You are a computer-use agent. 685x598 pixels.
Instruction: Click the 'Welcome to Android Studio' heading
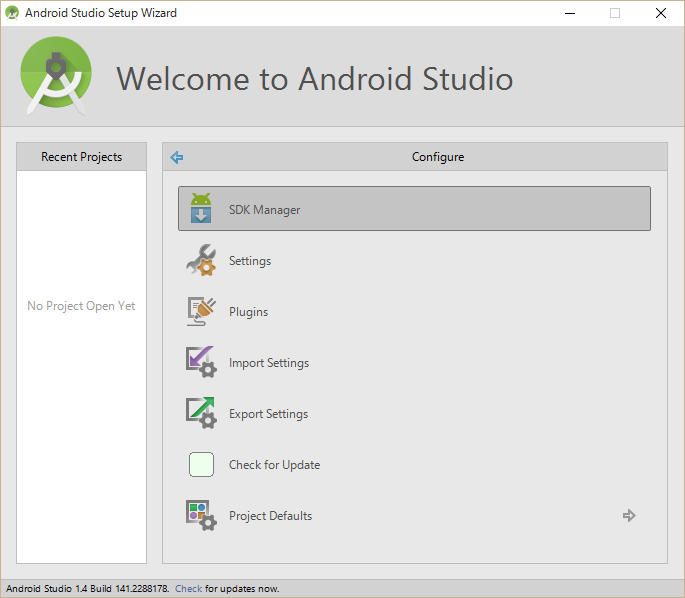[x=315, y=79]
